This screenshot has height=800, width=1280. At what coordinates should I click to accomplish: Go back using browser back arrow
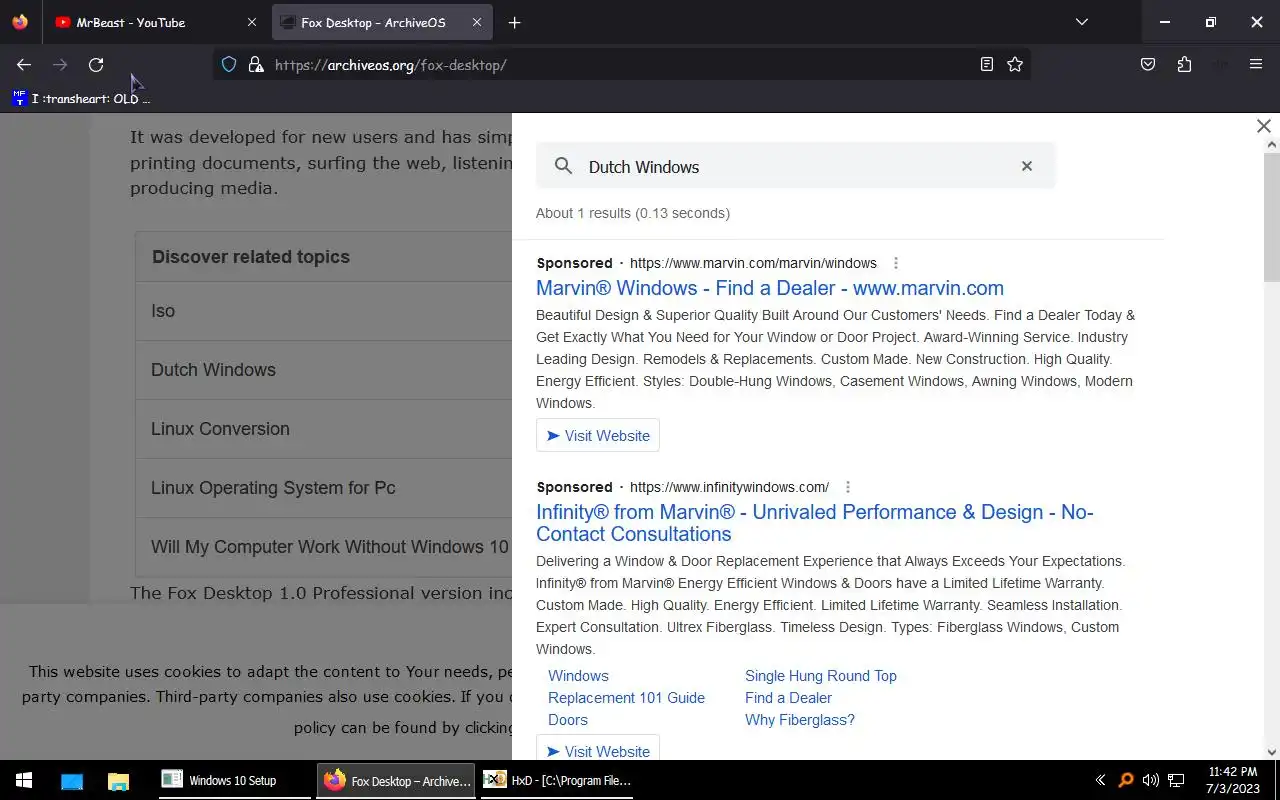click(x=24, y=65)
